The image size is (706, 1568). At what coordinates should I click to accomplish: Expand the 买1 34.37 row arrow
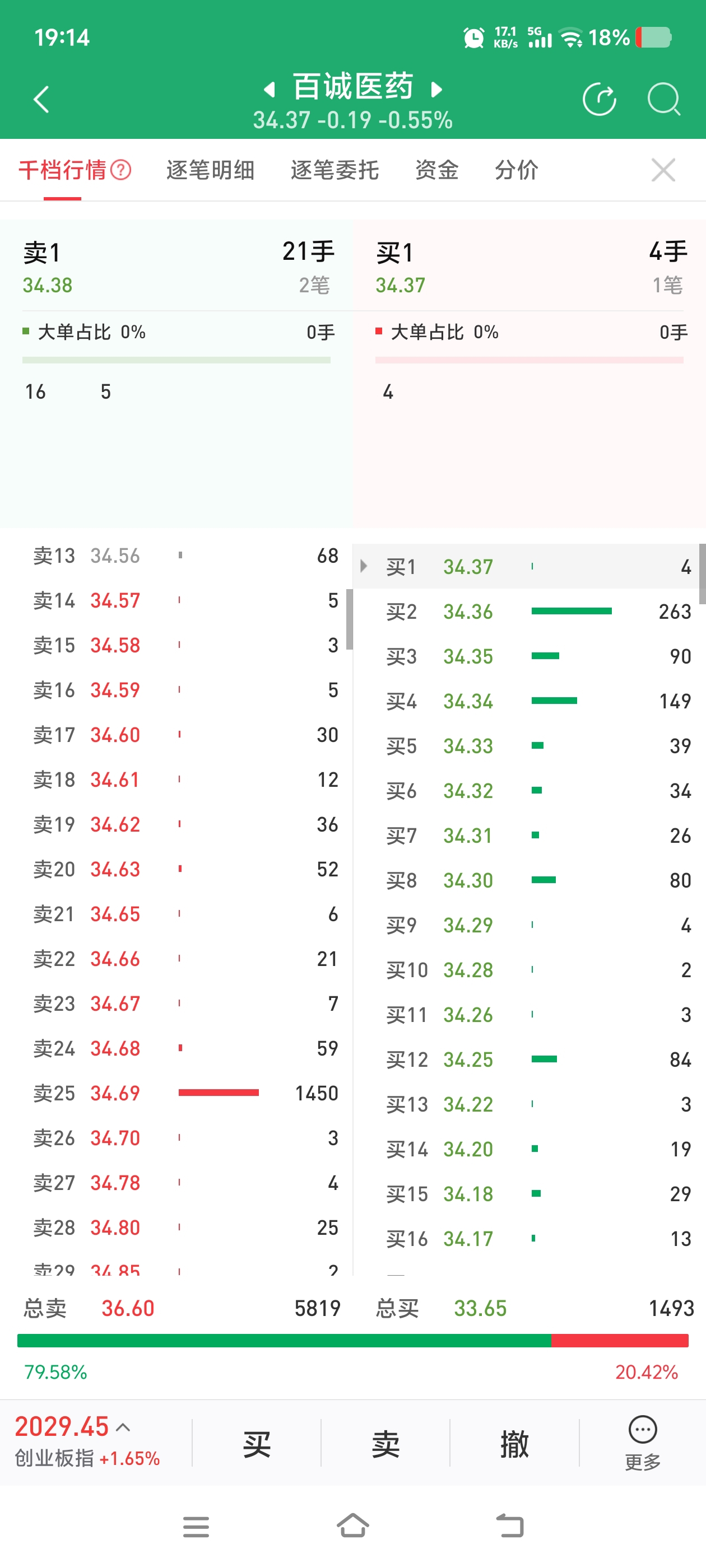click(x=364, y=566)
